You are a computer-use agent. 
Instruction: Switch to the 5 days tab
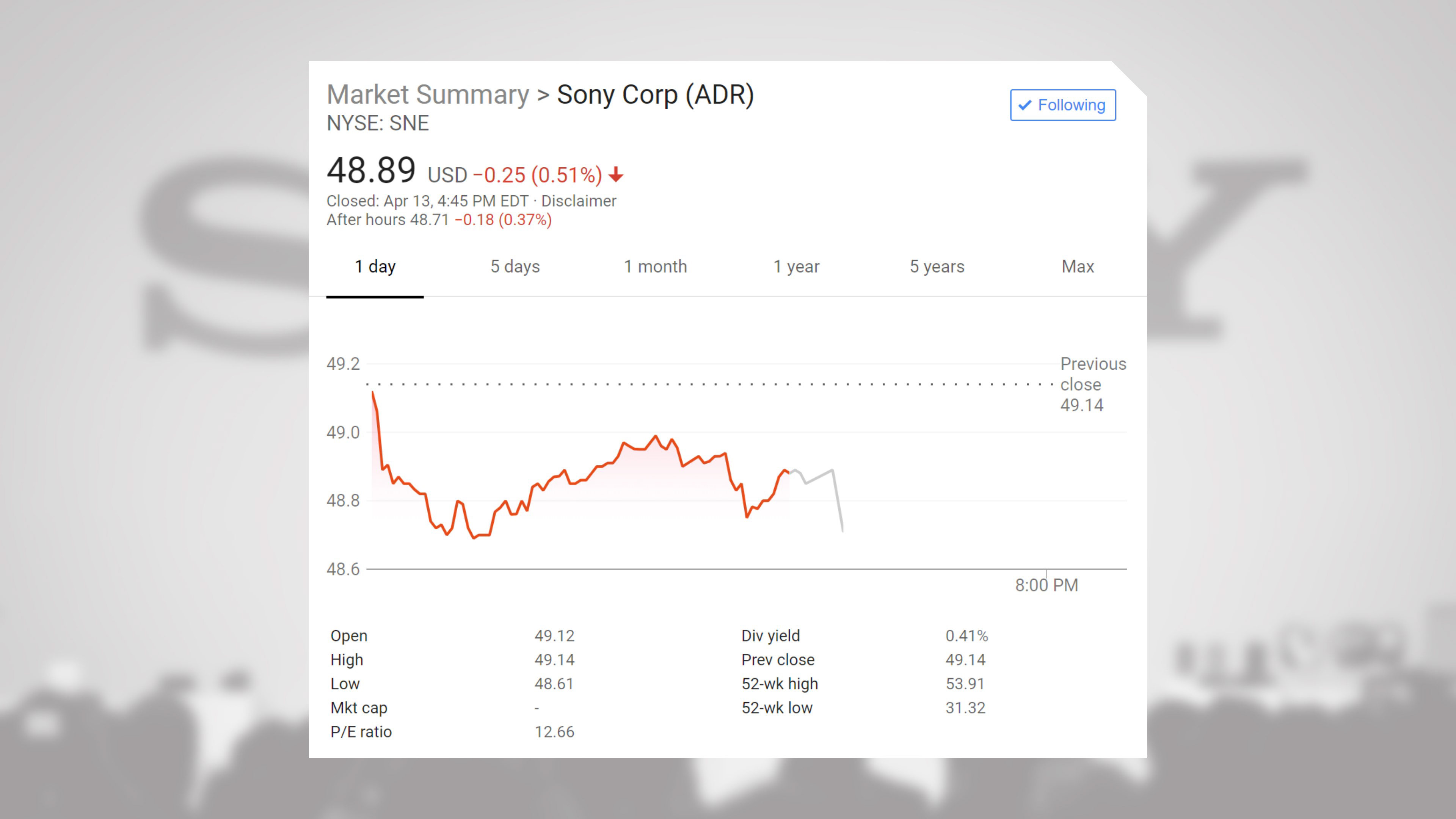point(515,267)
